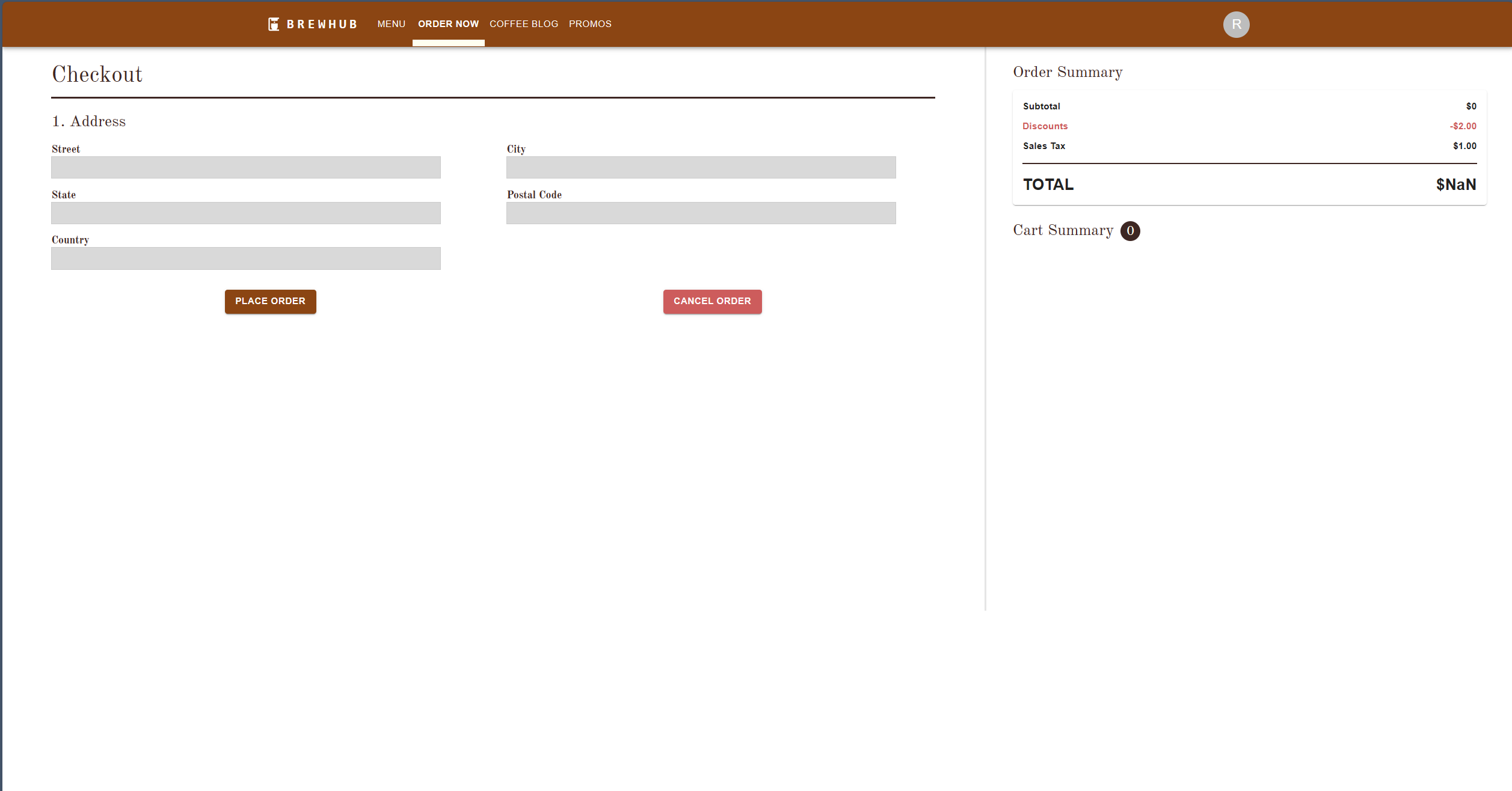The image size is (1512, 791).
Task: Focus the Street address input field
Action: click(245, 168)
